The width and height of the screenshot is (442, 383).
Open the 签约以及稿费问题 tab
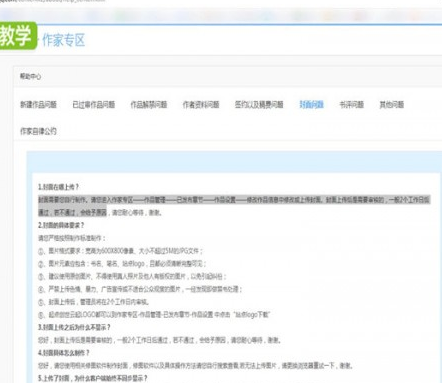coord(259,105)
